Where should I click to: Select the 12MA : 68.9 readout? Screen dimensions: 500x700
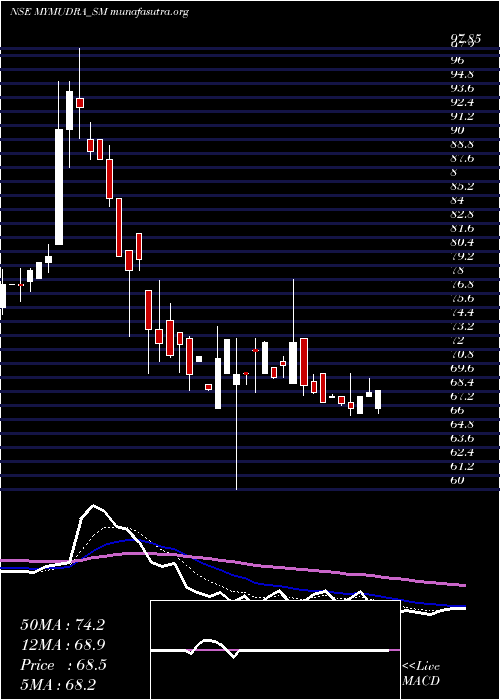click(x=63, y=645)
